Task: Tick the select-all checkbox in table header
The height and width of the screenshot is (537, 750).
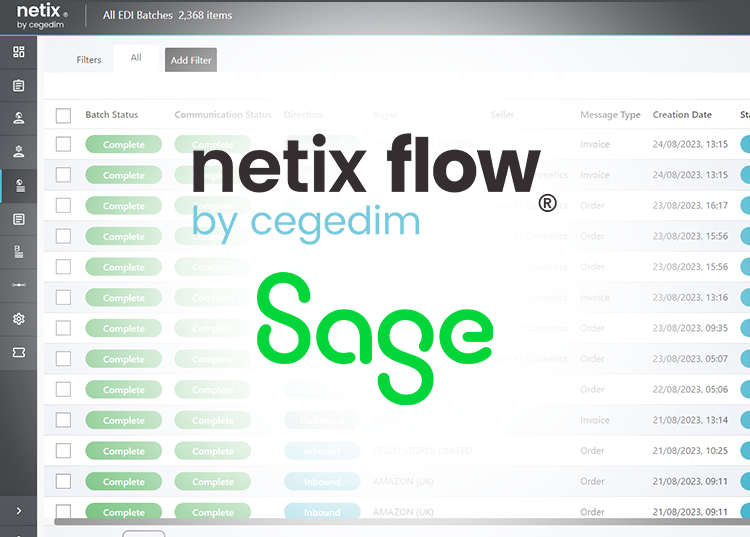Action: pos(63,115)
